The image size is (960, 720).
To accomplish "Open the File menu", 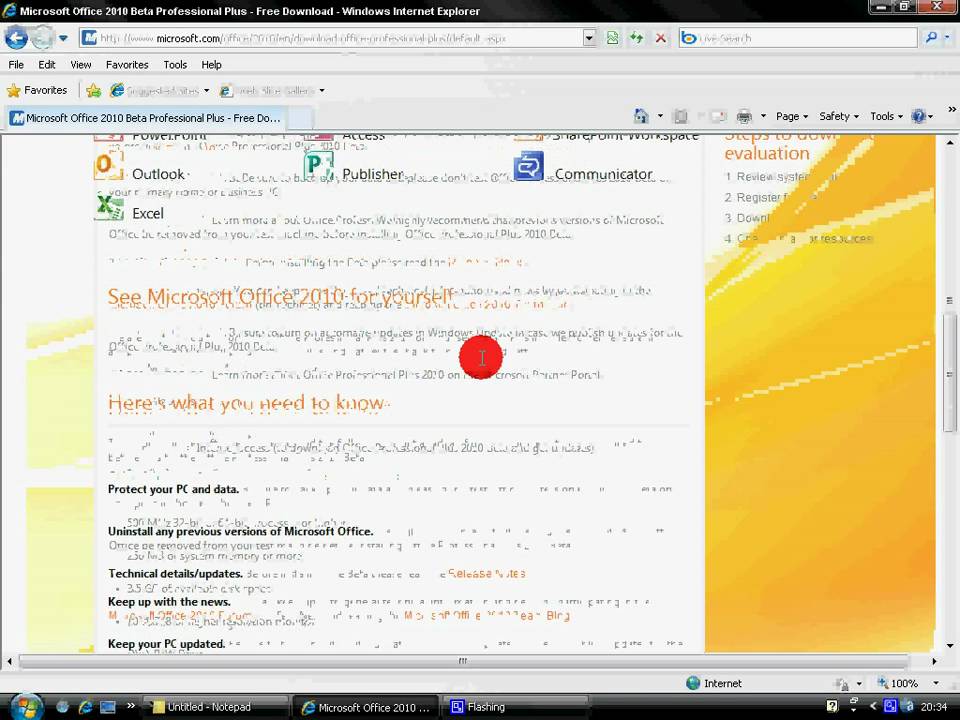I will pyautogui.click(x=16, y=64).
